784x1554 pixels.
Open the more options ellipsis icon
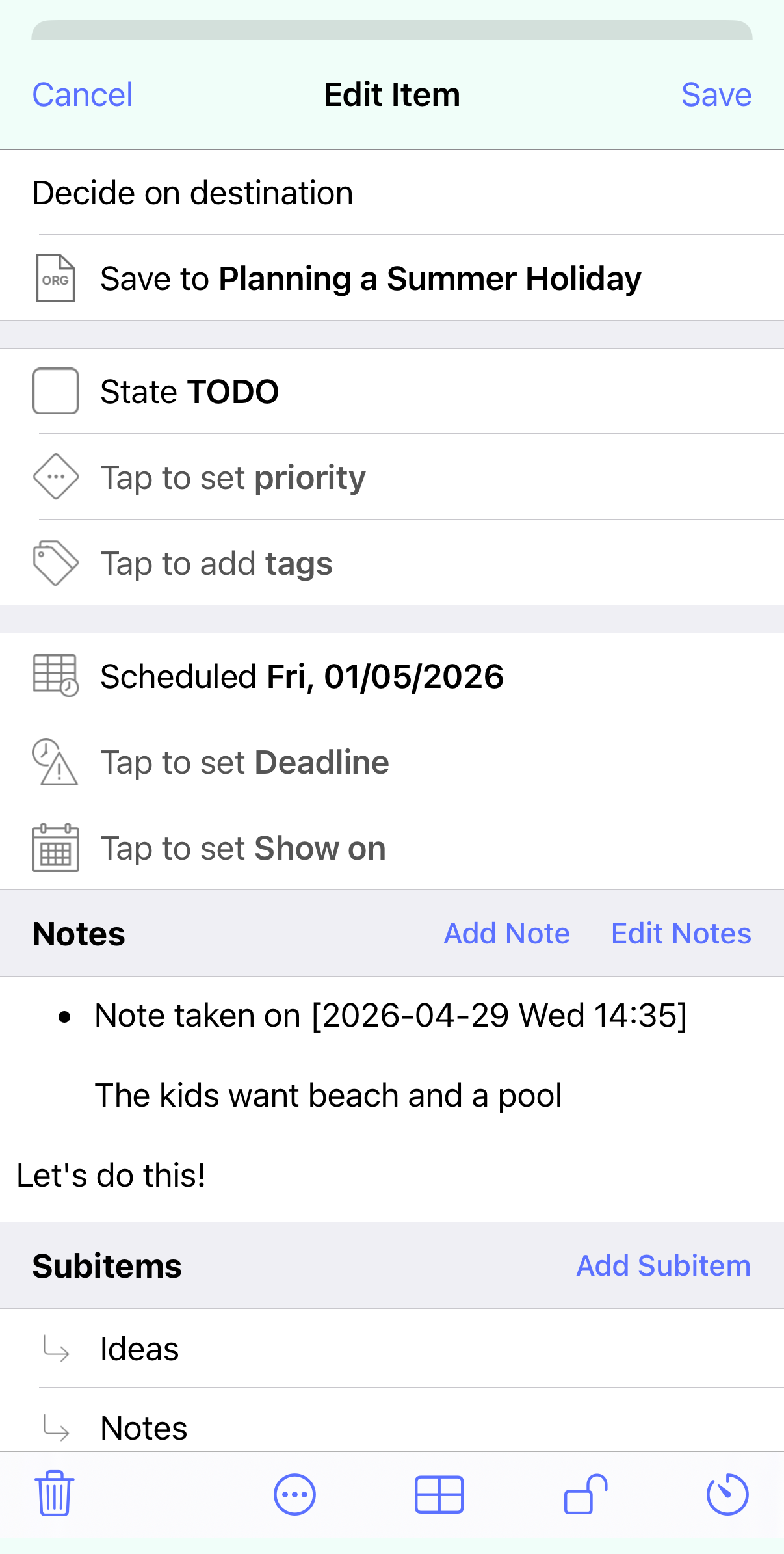294,1494
